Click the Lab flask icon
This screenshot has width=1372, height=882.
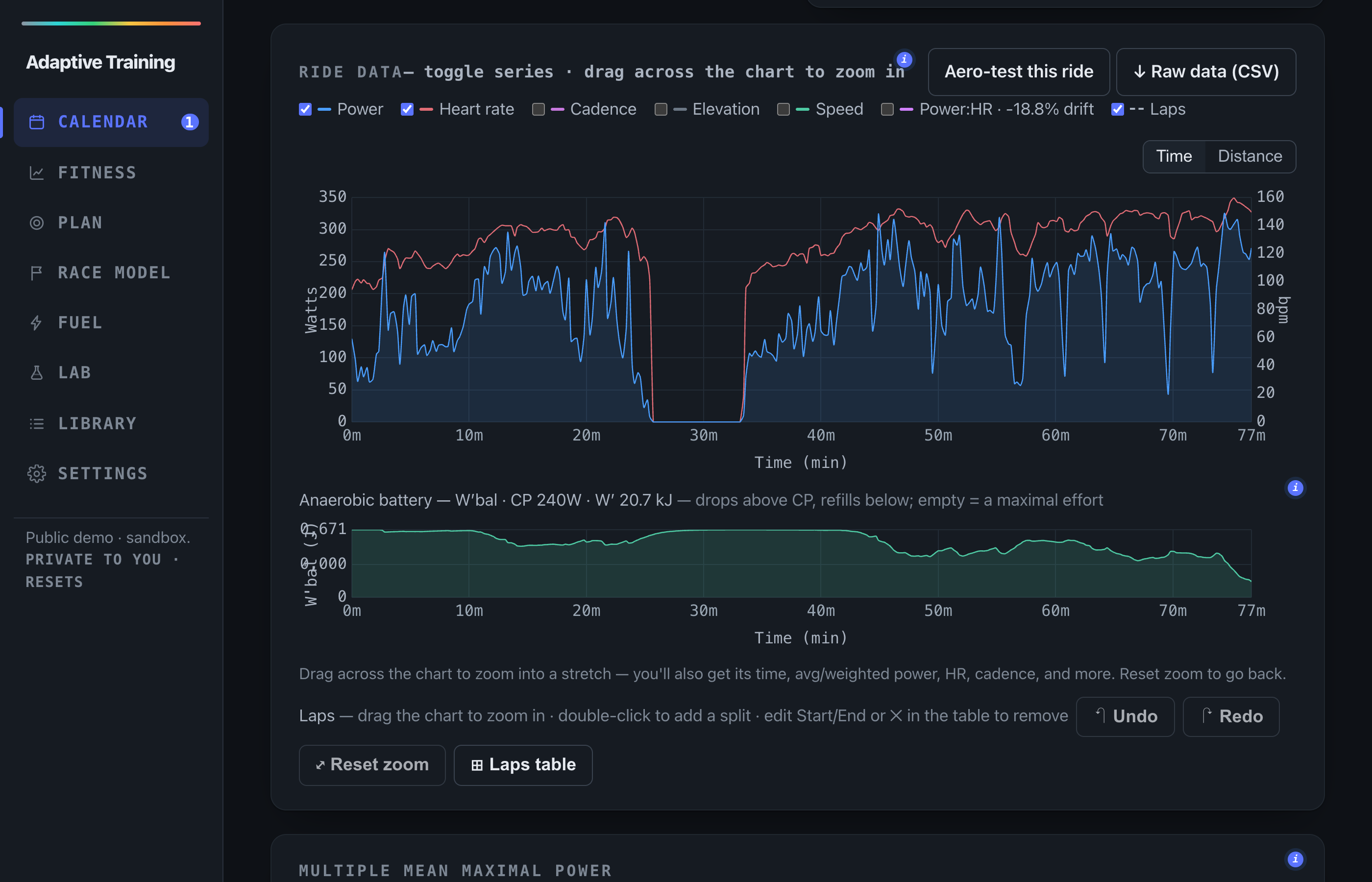pos(37,373)
